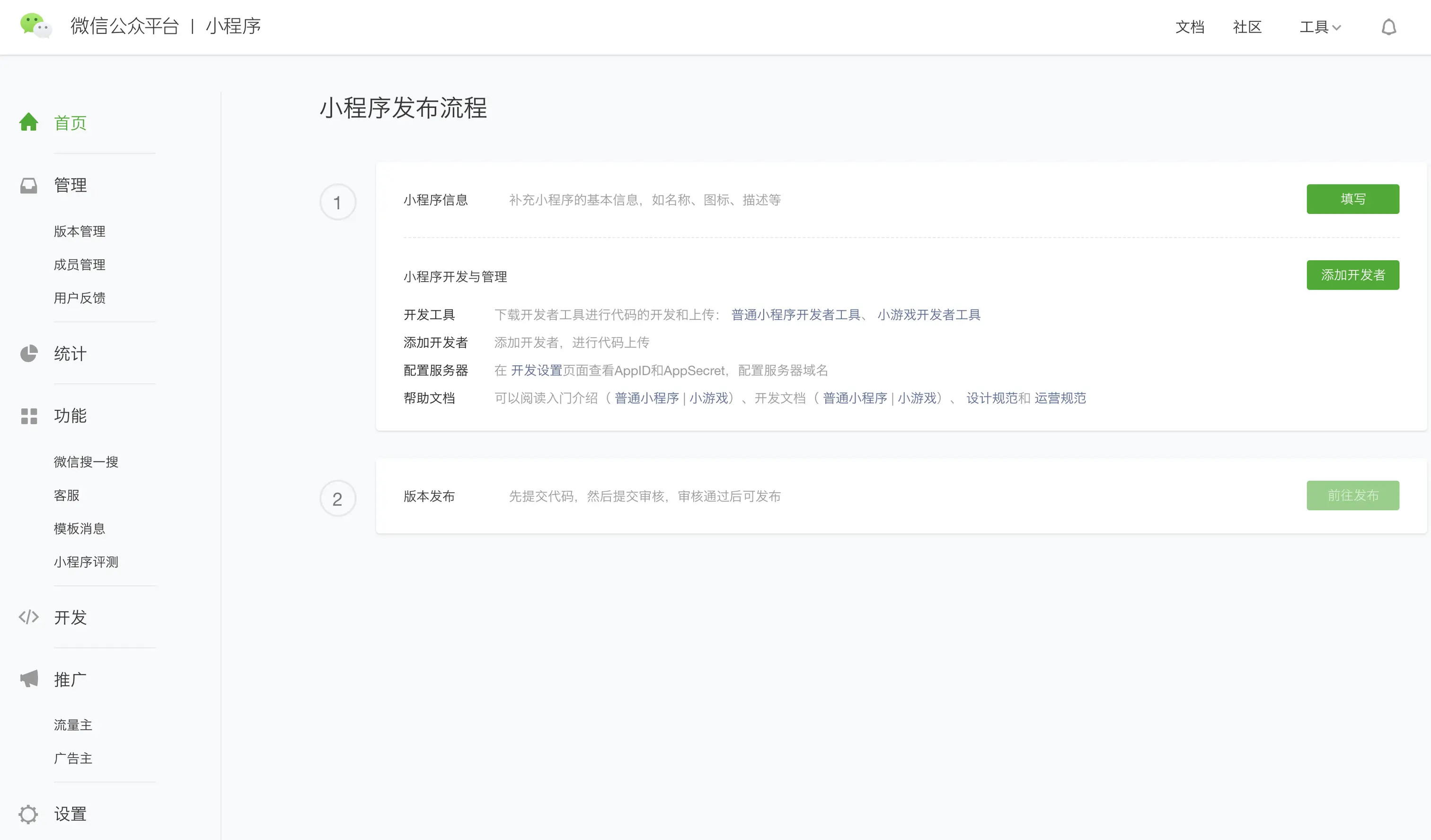
Task: Select 版本管理 in the sidebar
Action: coord(79,231)
